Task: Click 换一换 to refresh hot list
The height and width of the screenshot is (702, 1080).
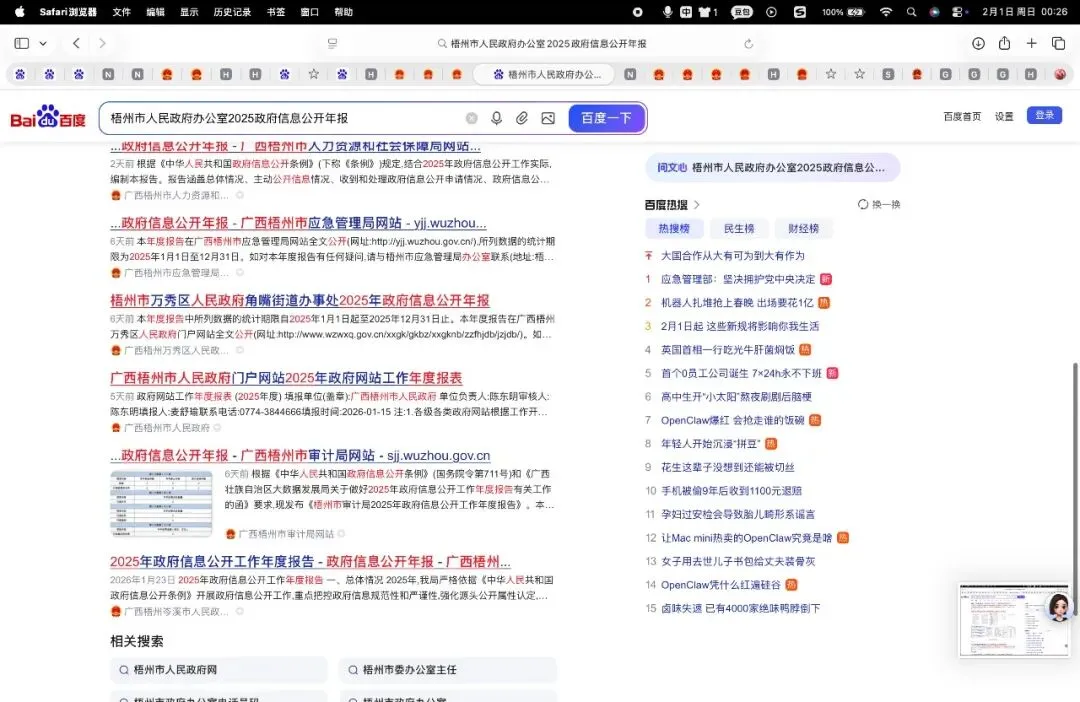Action: pos(879,205)
